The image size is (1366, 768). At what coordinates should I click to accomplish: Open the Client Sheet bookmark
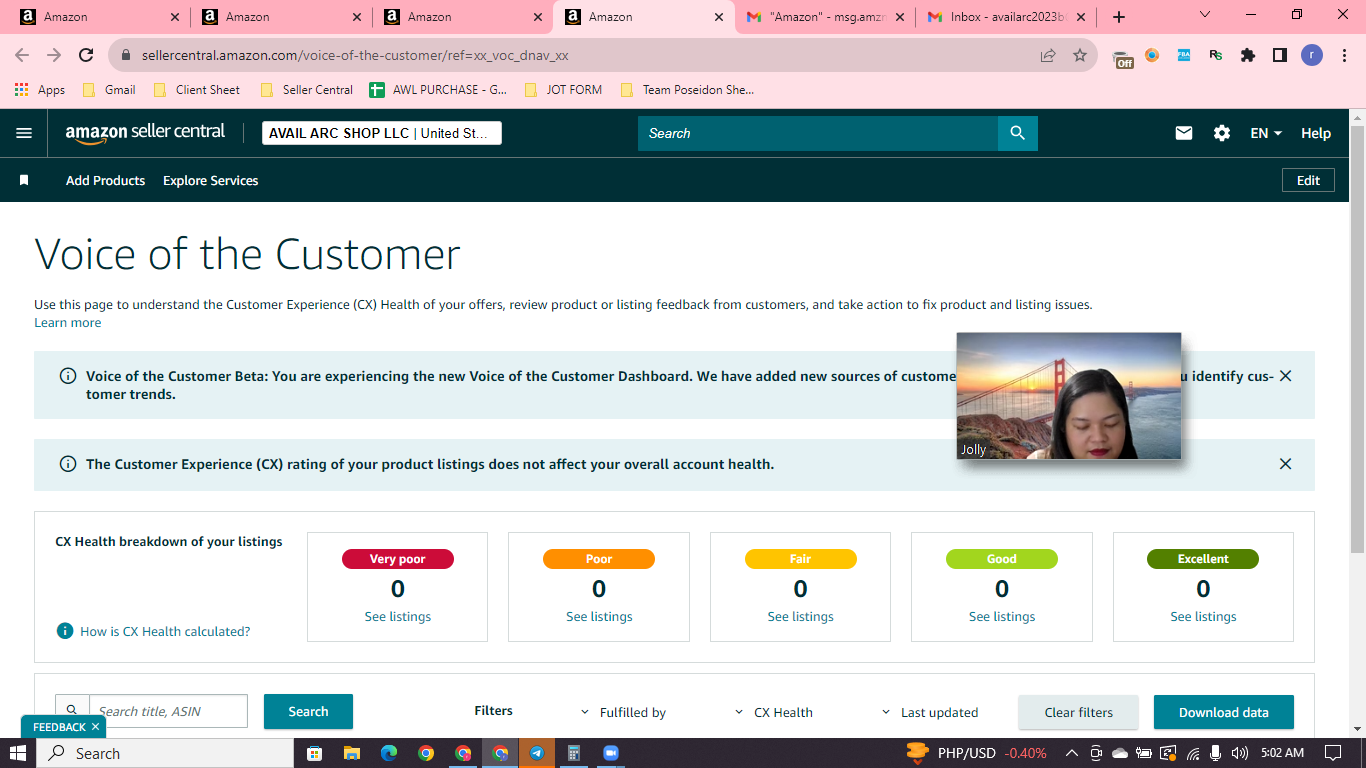pyautogui.click(x=197, y=90)
